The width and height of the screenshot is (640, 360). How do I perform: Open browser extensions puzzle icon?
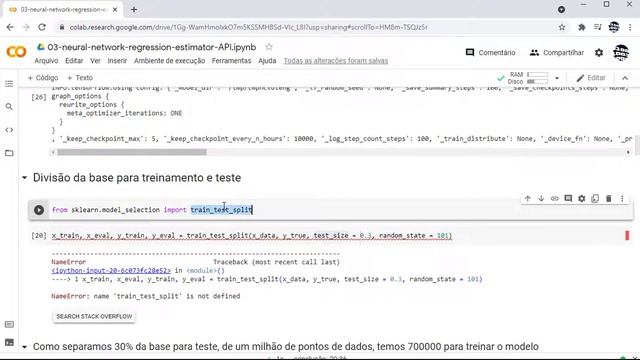click(x=582, y=27)
